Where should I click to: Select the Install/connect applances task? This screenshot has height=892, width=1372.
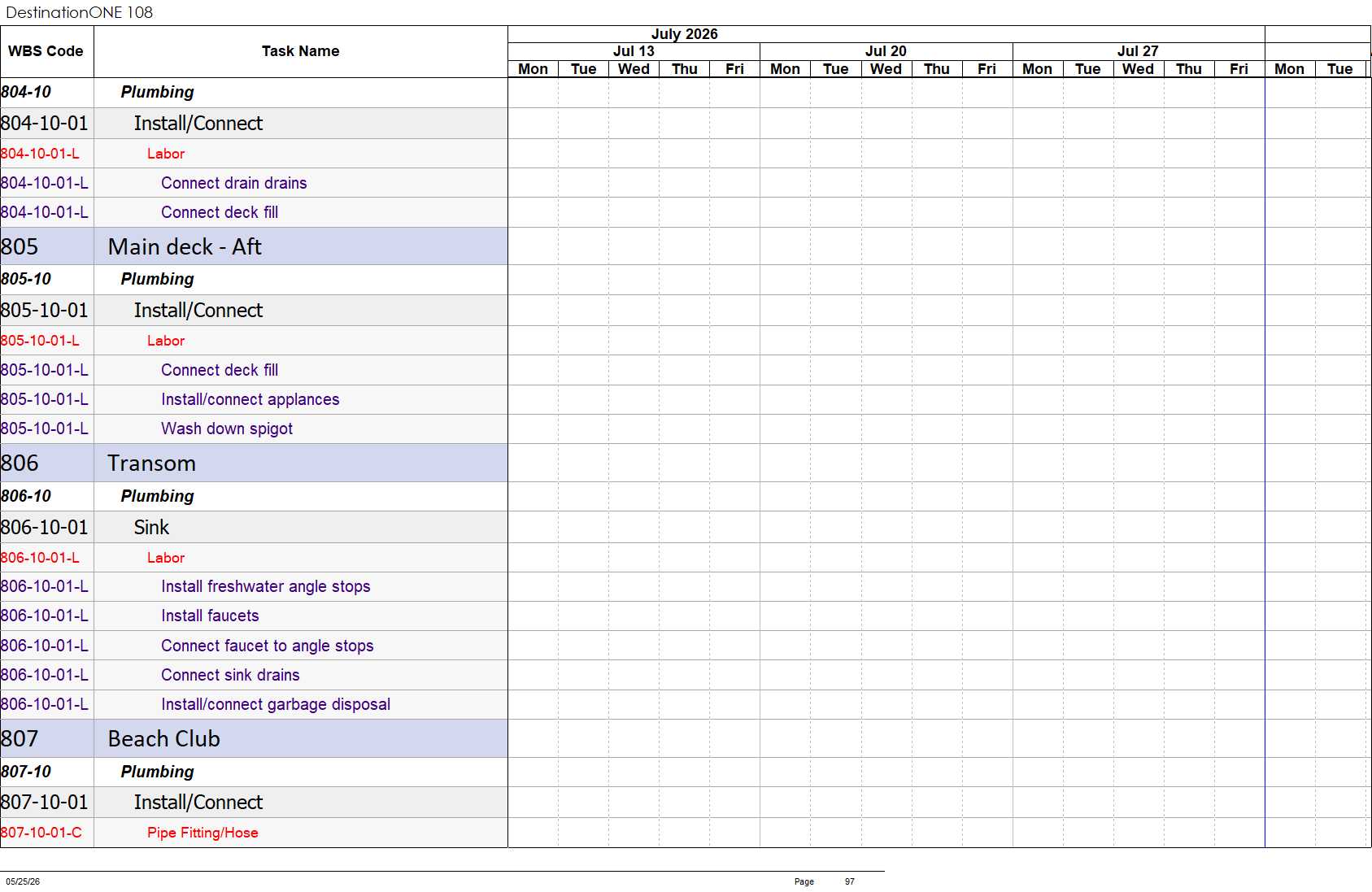coord(301,399)
